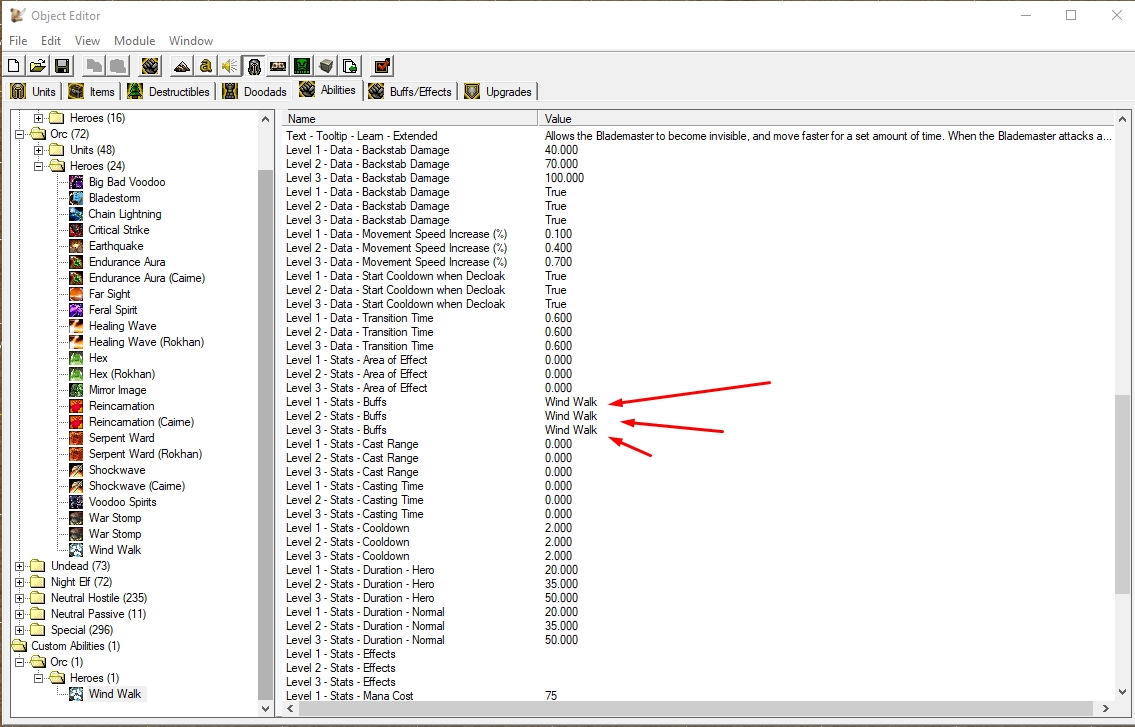Click the New file toolbar icon

[14, 66]
